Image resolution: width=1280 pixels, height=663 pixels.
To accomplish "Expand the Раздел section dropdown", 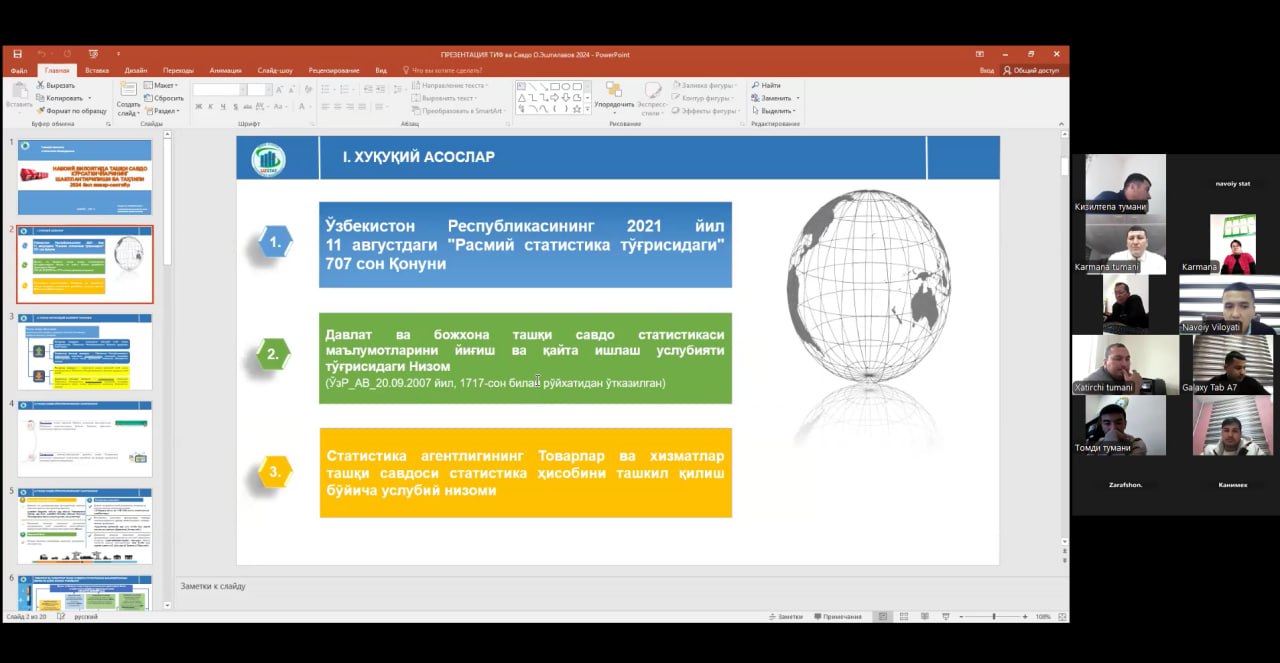I will (x=162, y=111).
